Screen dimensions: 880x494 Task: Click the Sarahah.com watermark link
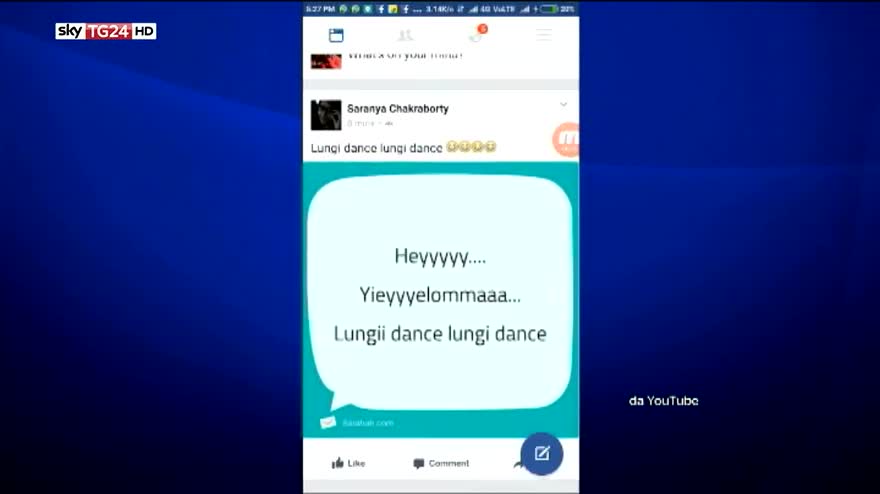pos(368,423)
